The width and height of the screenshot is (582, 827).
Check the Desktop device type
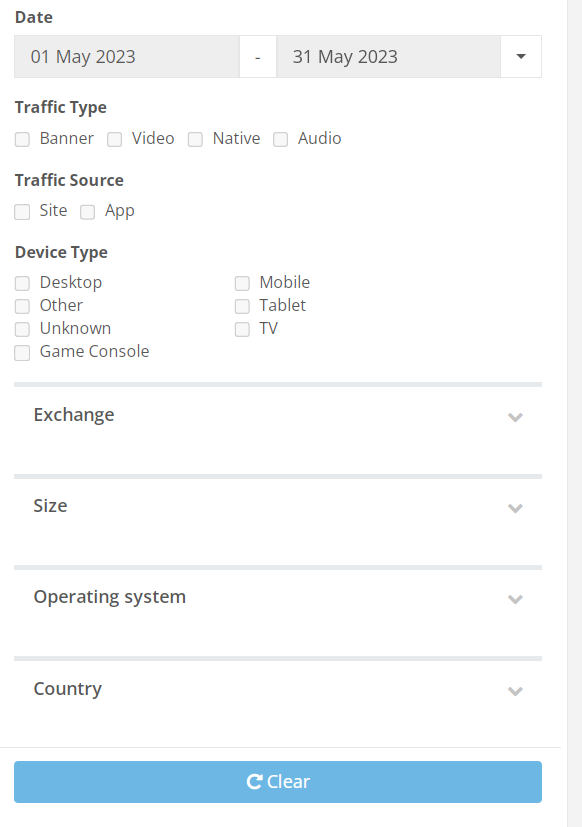click(x=22, y=283)
